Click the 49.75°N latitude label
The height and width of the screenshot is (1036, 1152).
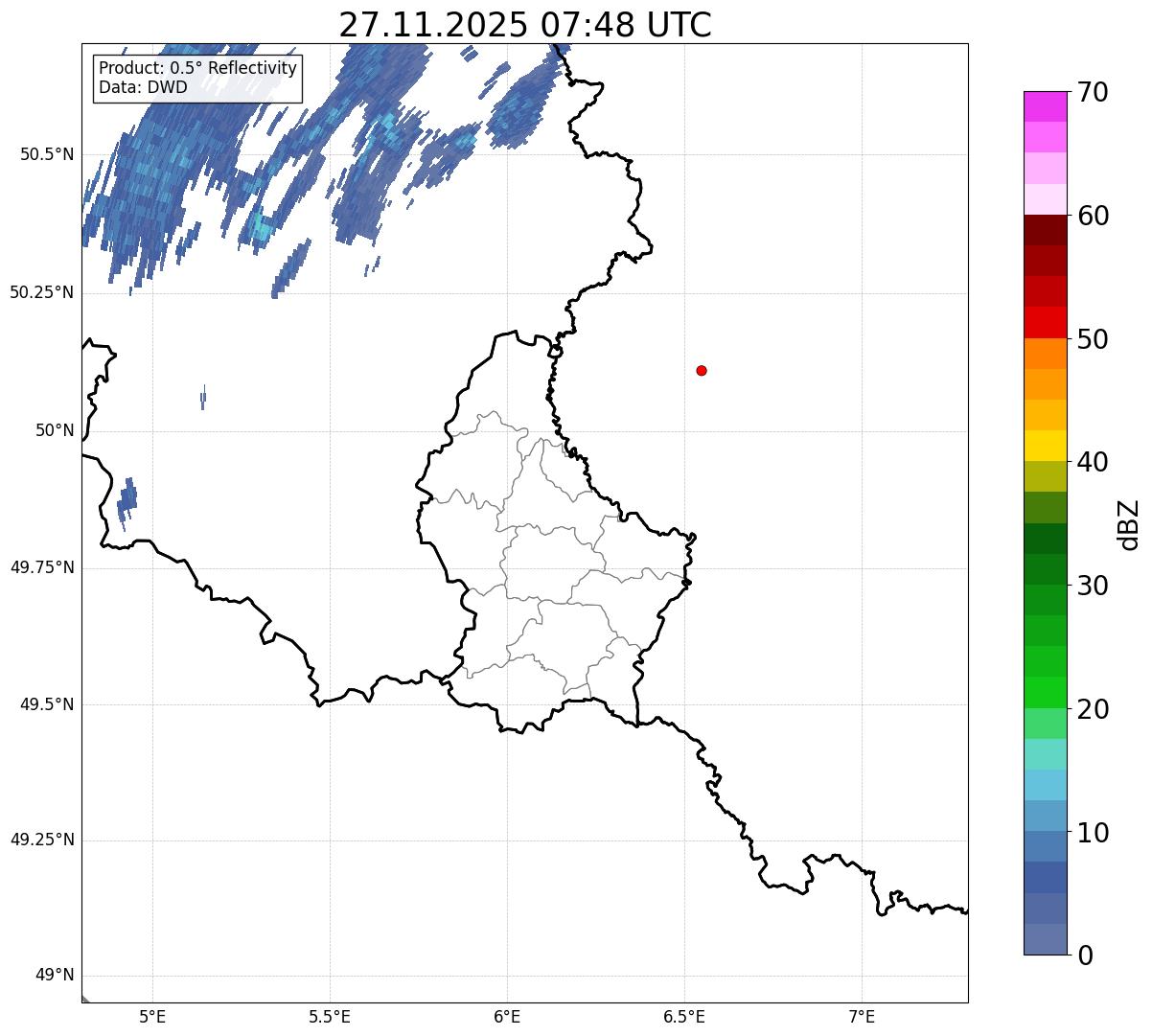[x=42, y=567]
